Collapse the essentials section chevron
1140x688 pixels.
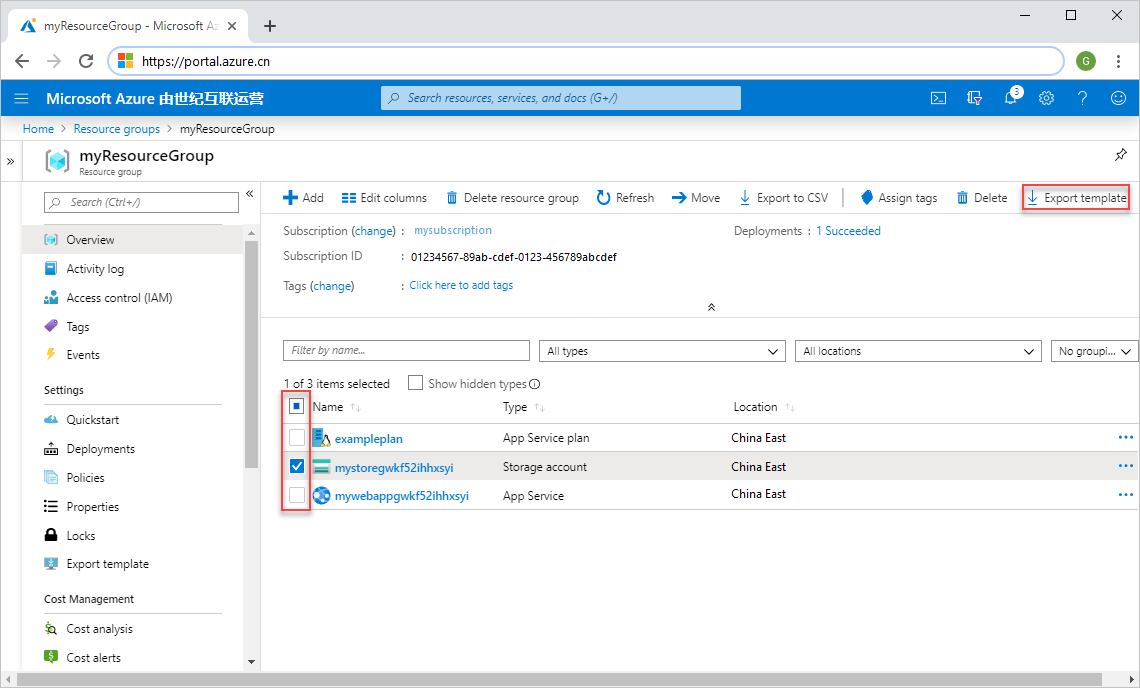[x=711, y=307]
